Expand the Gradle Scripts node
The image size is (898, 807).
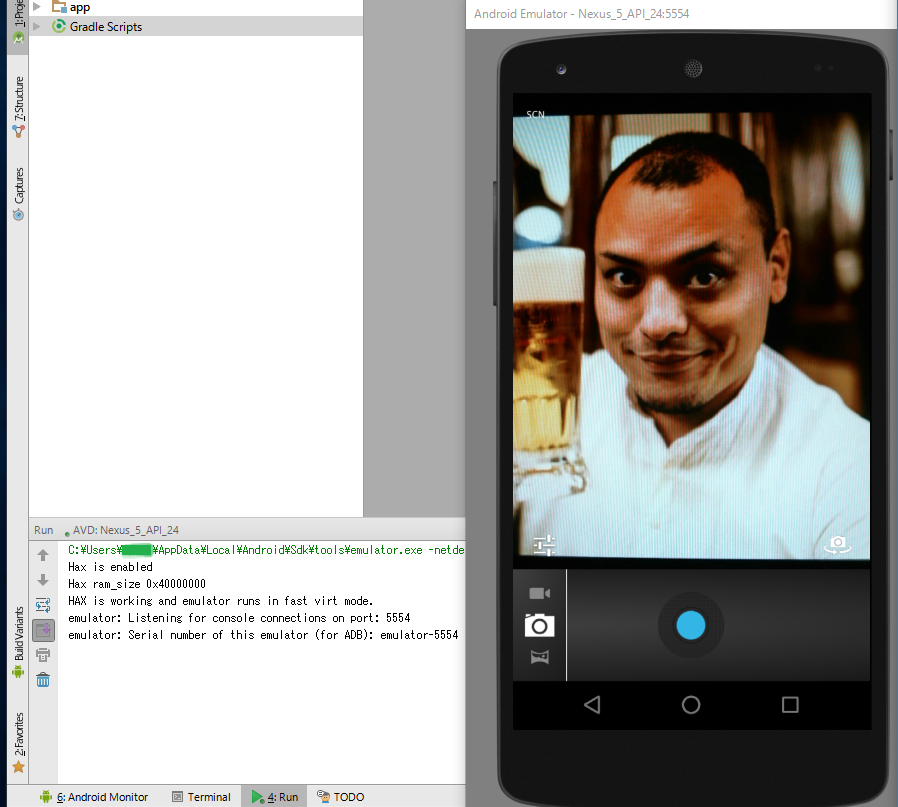coord(37,26)
